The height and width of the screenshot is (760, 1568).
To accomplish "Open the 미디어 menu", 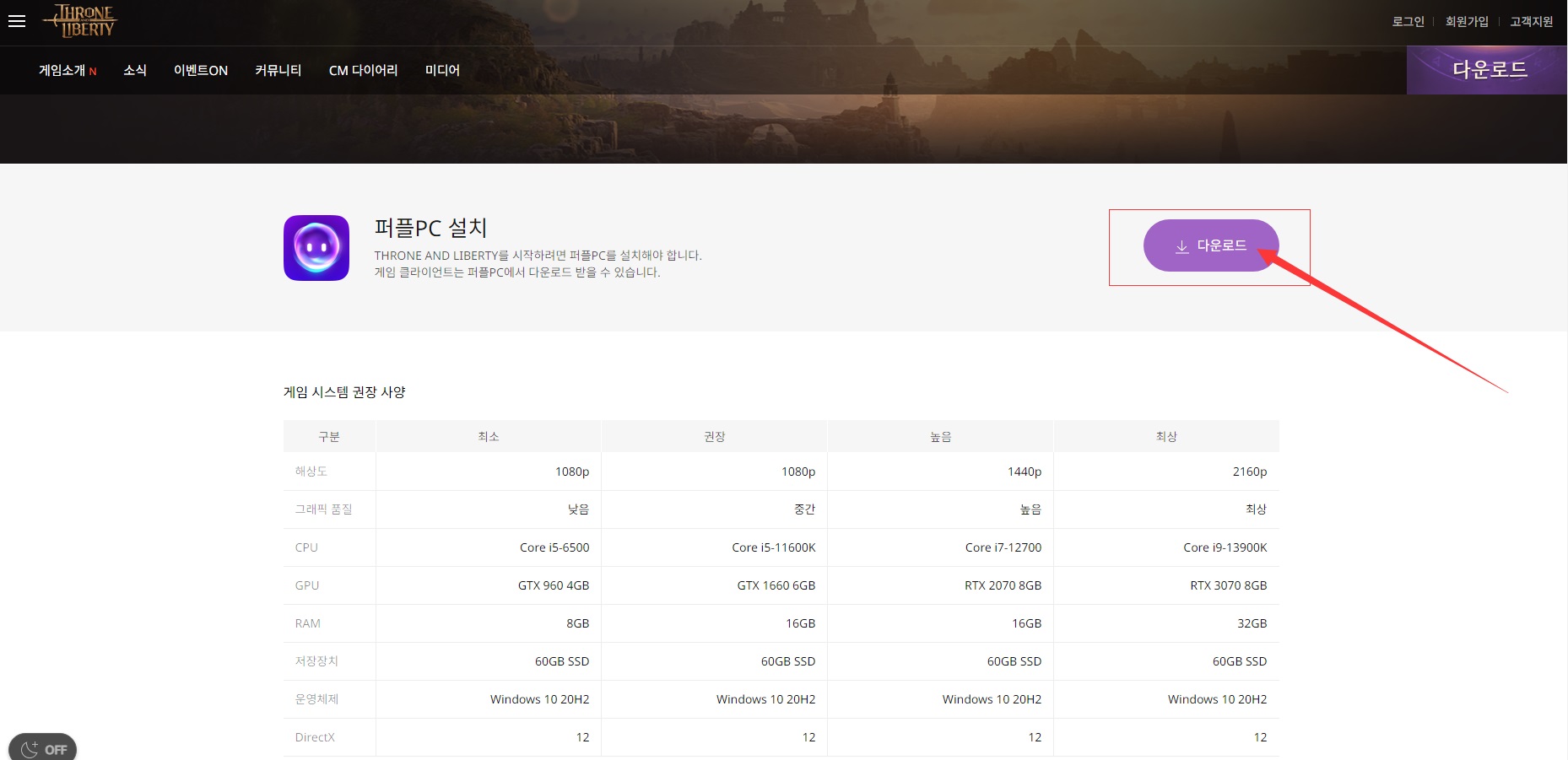I will click(x=442, y=70).
